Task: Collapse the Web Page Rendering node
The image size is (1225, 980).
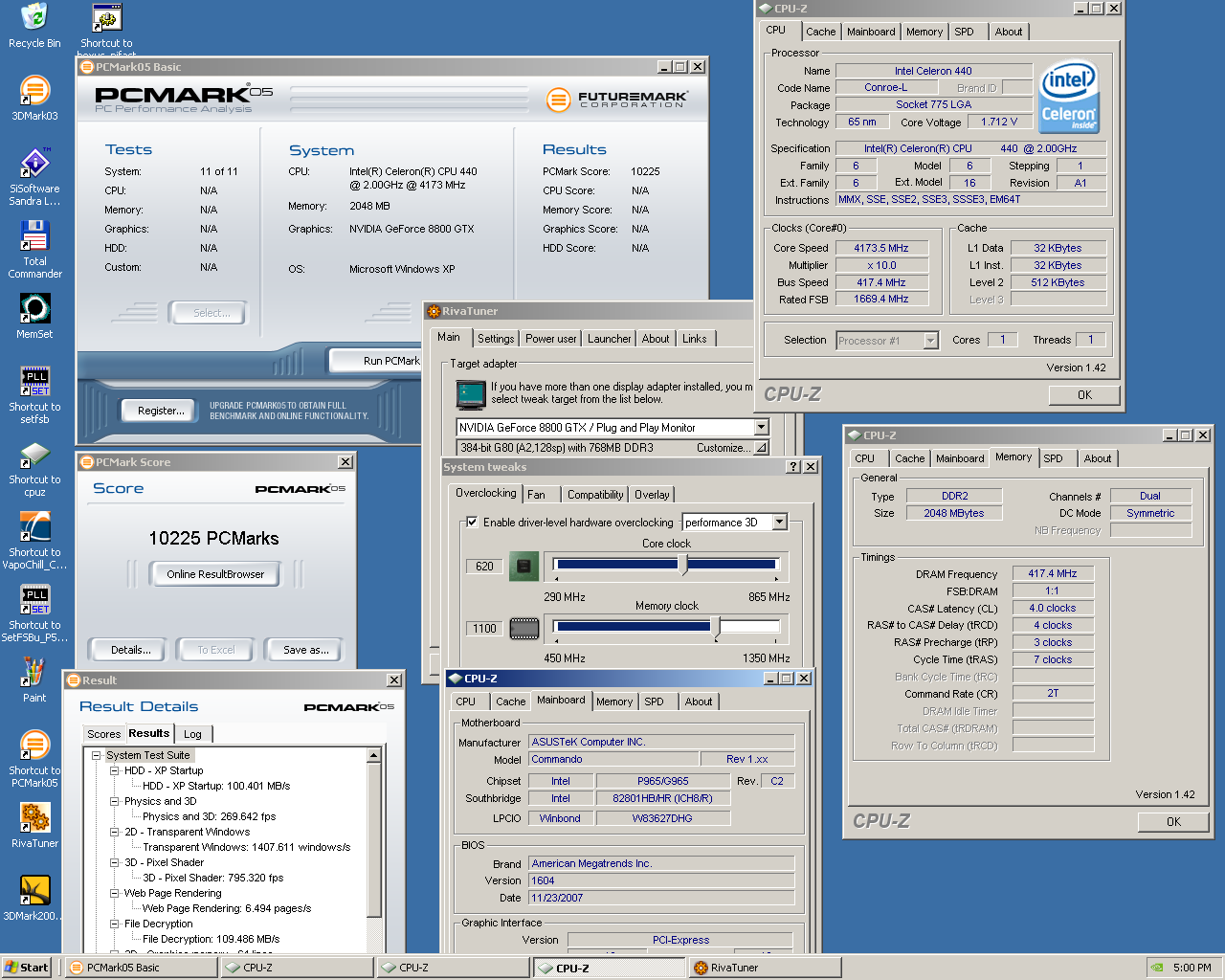Action: (x=114, y=893)
